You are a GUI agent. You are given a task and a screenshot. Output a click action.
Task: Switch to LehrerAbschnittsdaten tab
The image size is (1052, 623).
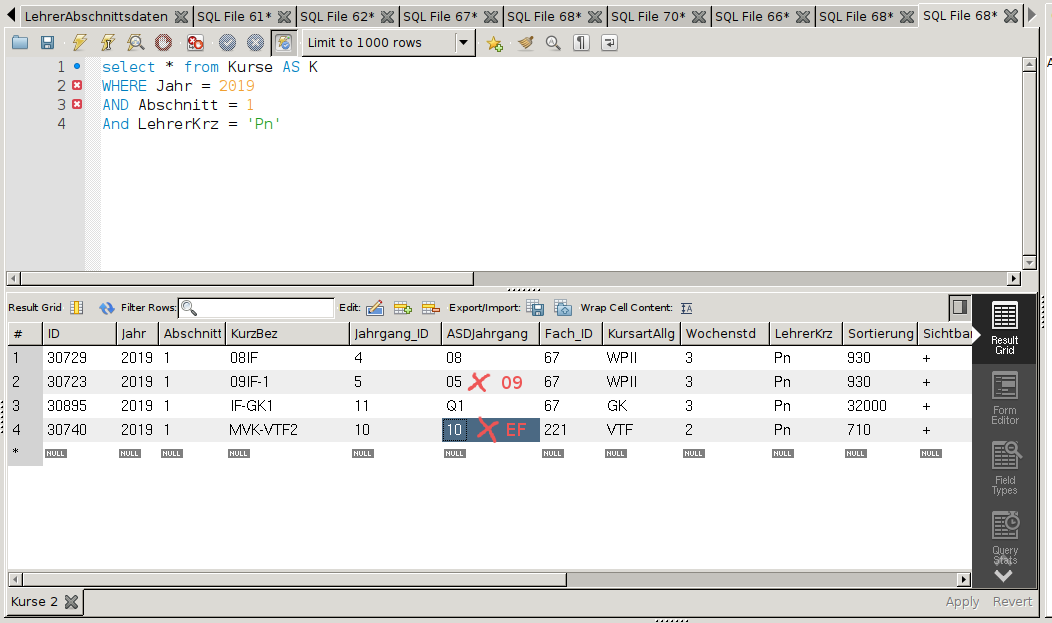click(x=96, y=16)
